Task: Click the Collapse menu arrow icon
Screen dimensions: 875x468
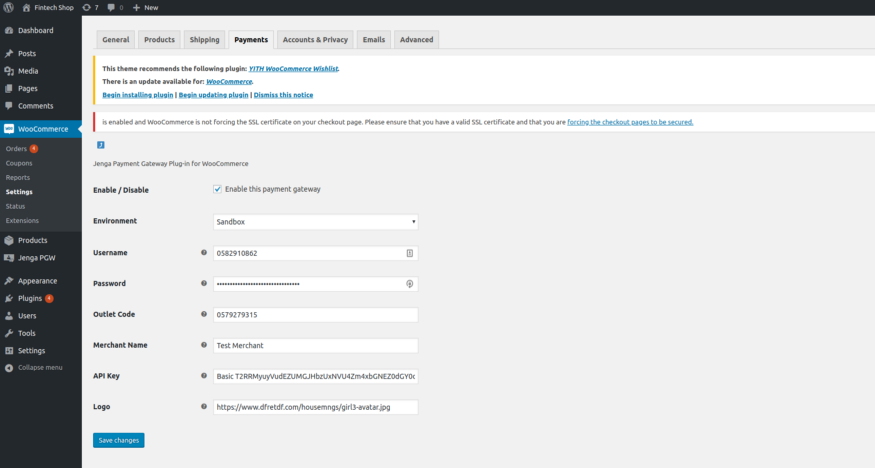Action: click(x=9, y=367)
